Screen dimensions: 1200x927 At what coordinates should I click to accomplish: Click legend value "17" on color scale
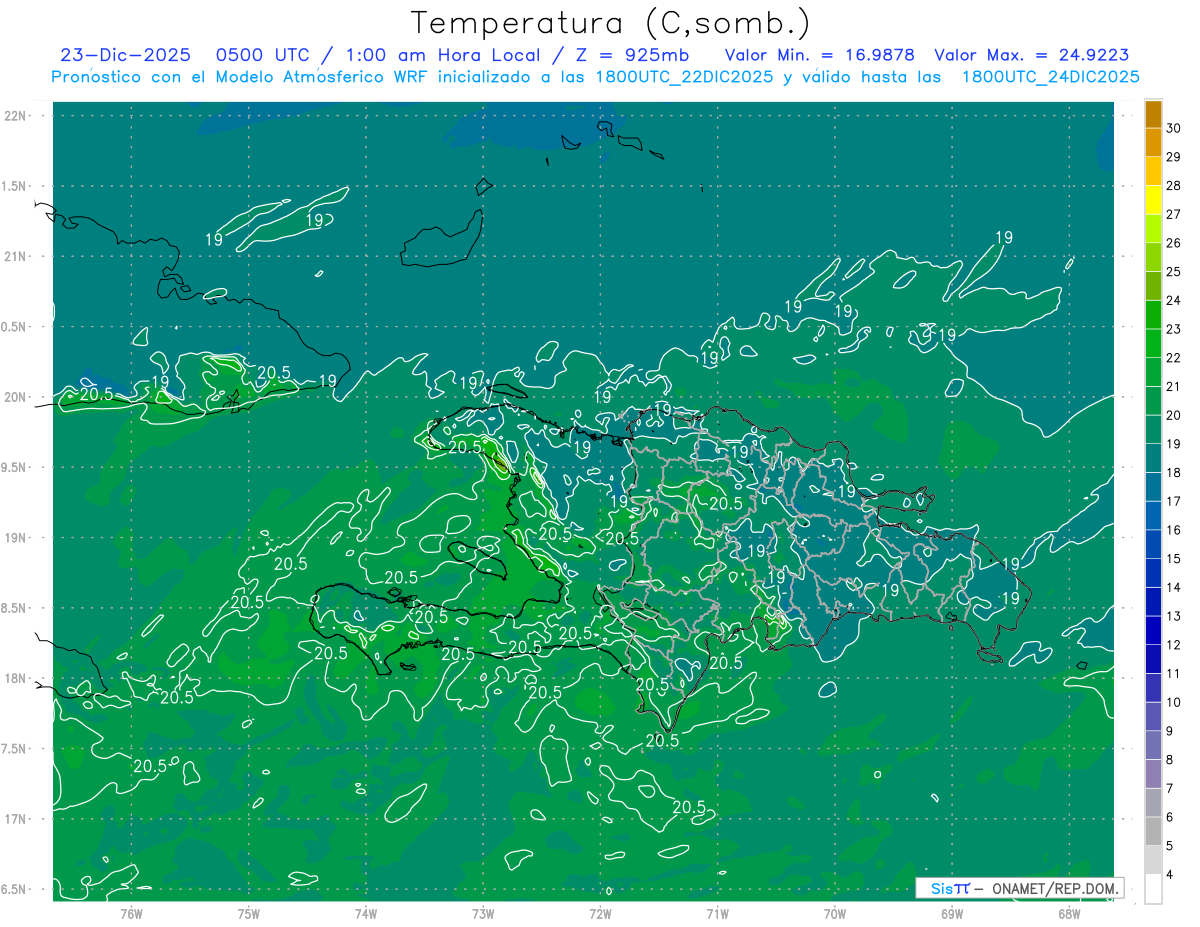(x=1174, y=502)
